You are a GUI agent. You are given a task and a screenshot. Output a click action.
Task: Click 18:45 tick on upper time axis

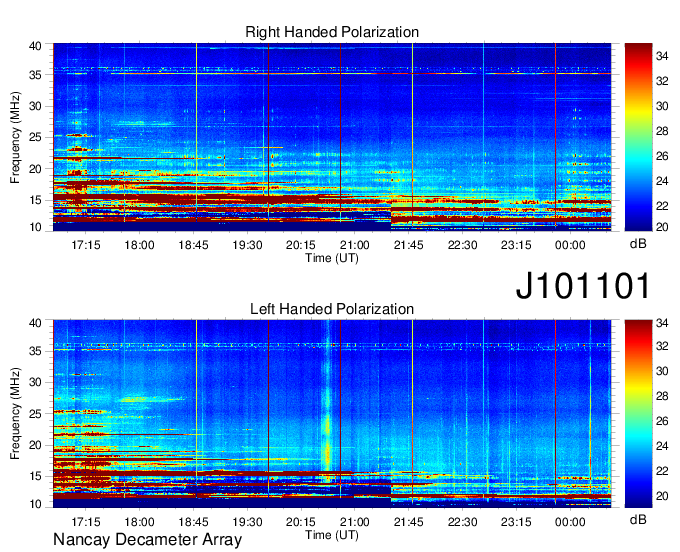[193, 245]
